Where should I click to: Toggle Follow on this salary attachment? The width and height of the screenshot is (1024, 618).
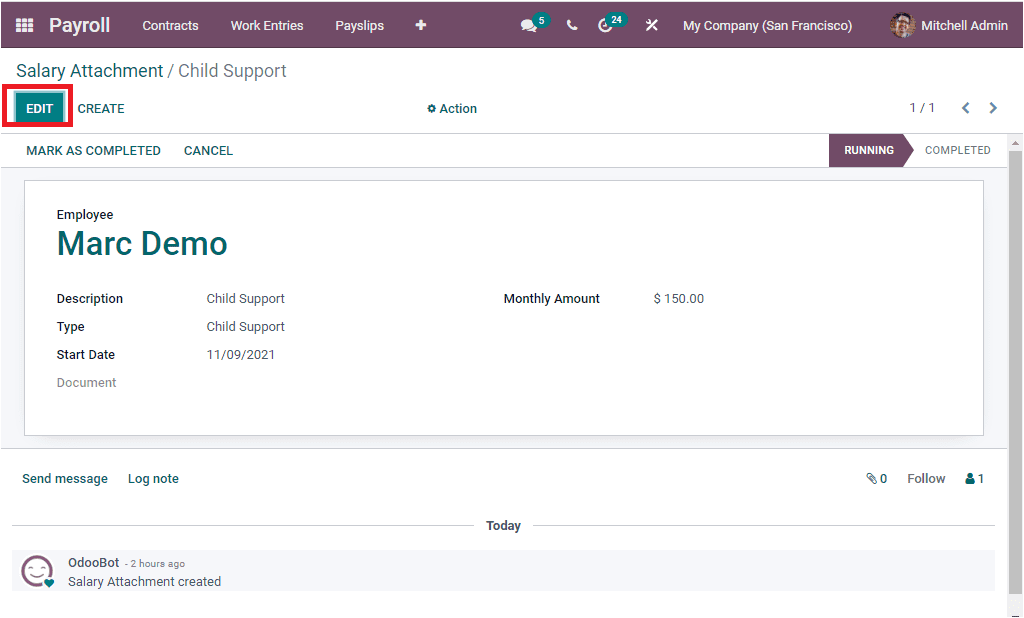point(925,478)
